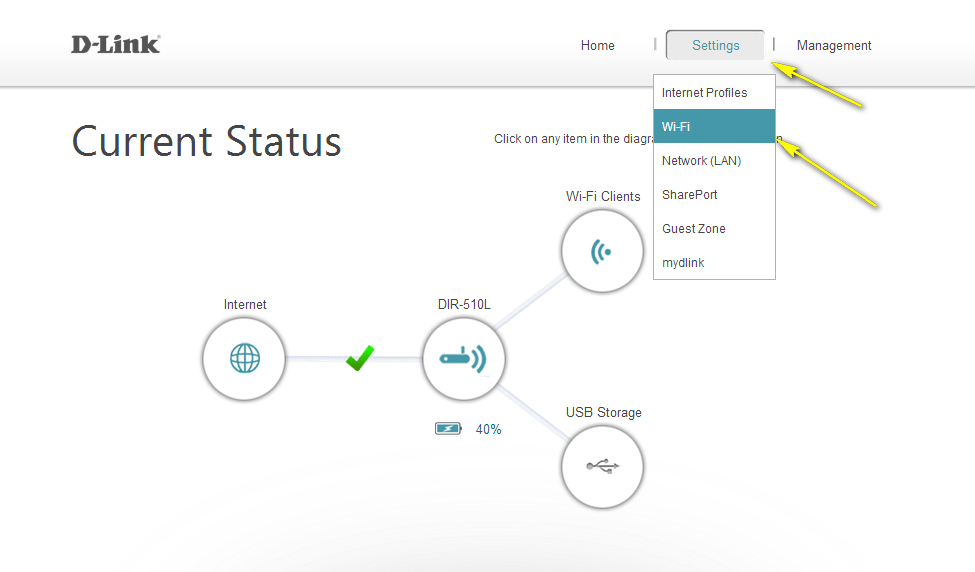Click the green connection checkmark
This screenshot has width=975, height=572.
click(360, 358)
